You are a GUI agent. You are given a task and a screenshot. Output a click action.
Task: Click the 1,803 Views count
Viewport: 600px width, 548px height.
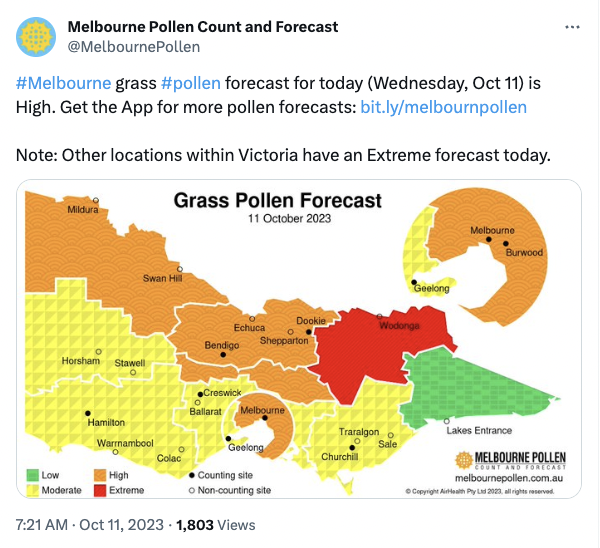pos(215,525)
